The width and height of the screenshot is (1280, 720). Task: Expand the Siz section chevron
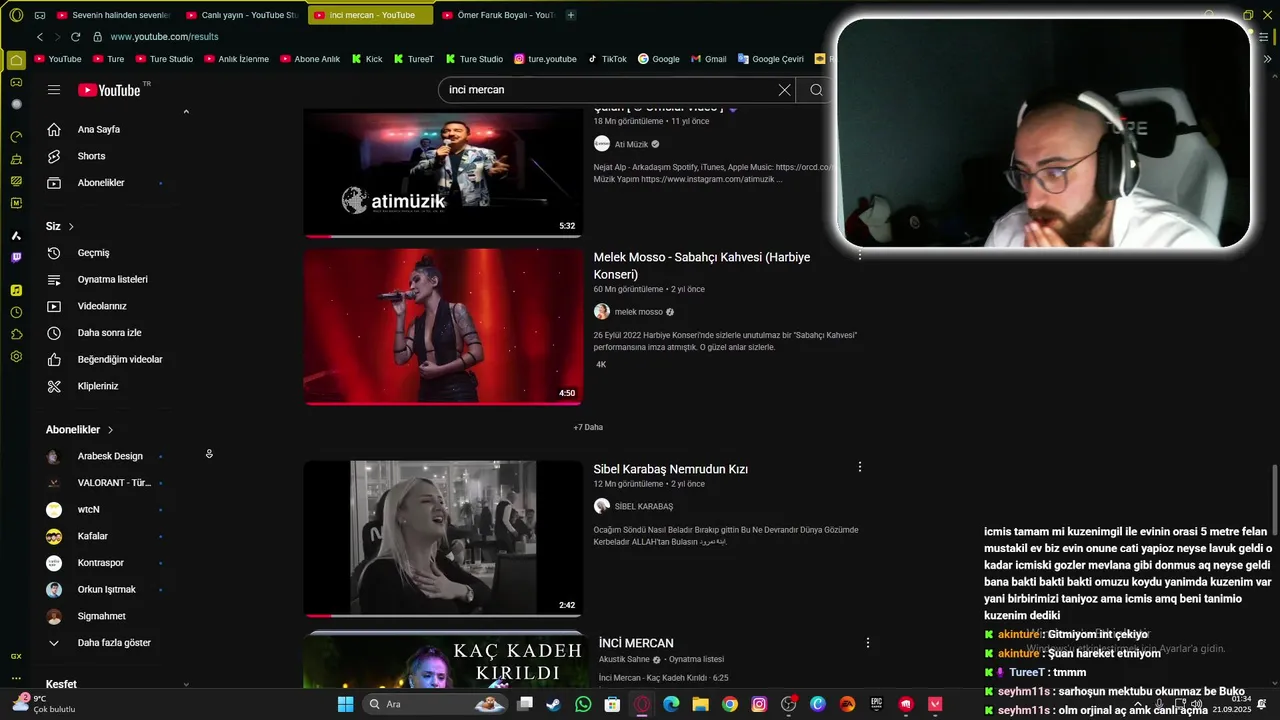tap(71, 227)
